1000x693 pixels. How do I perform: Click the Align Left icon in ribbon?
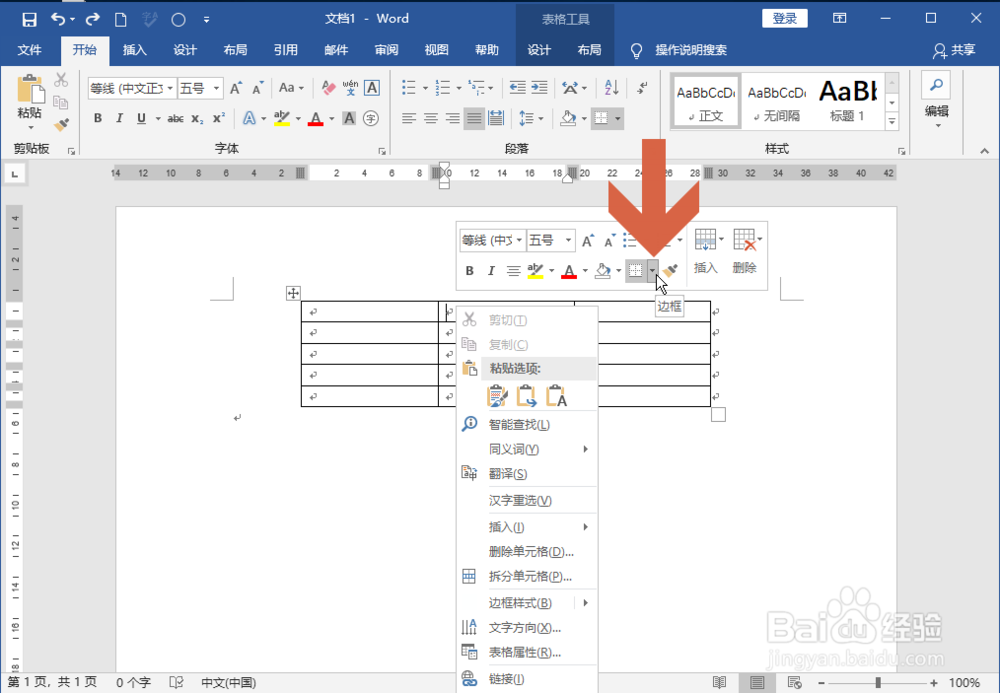tap(409, 119)
